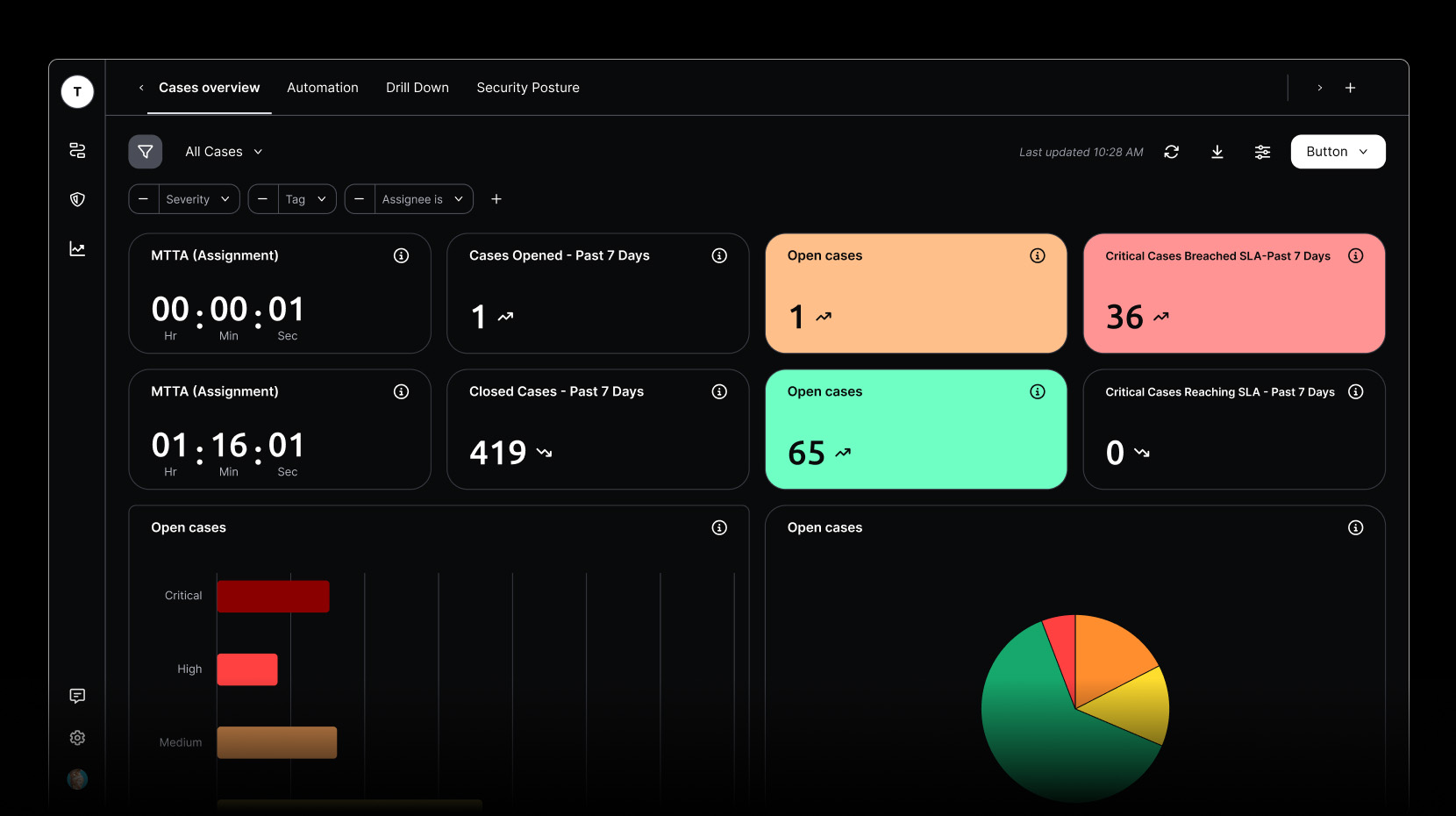Click the white Button dropdown button
The height and width of the screenshot is (816, 1456).
pyautogui.click(x=1338, y=152)
